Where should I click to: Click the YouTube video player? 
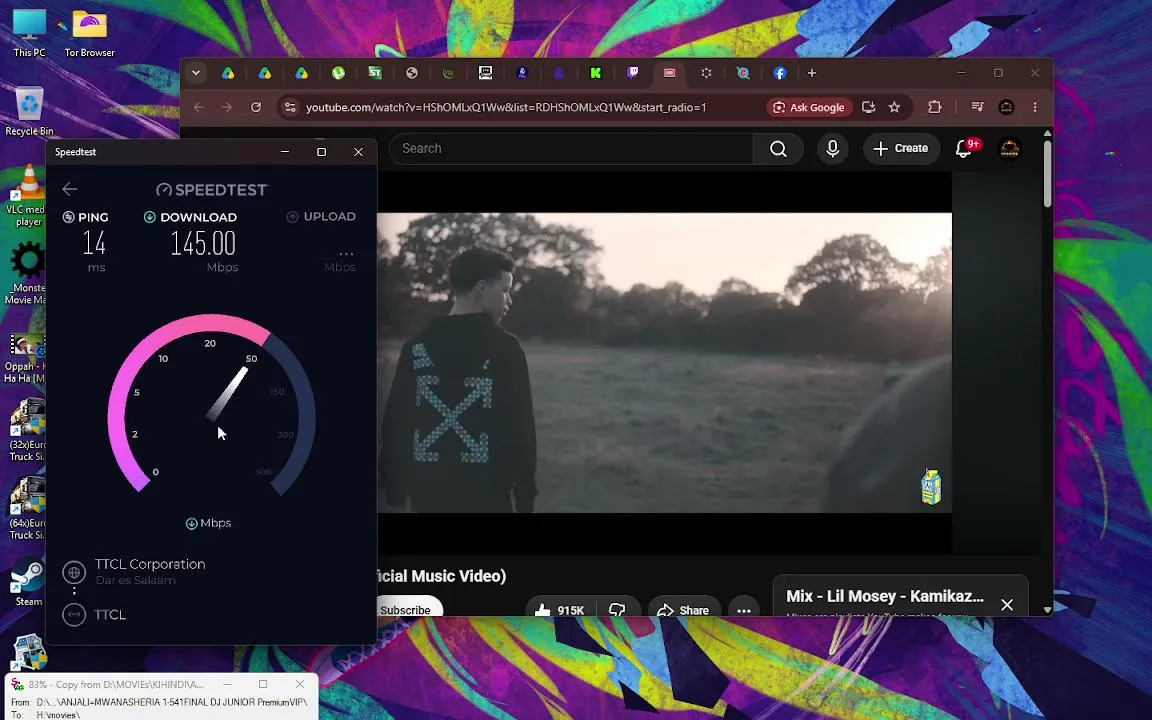[x=664, y=362]
